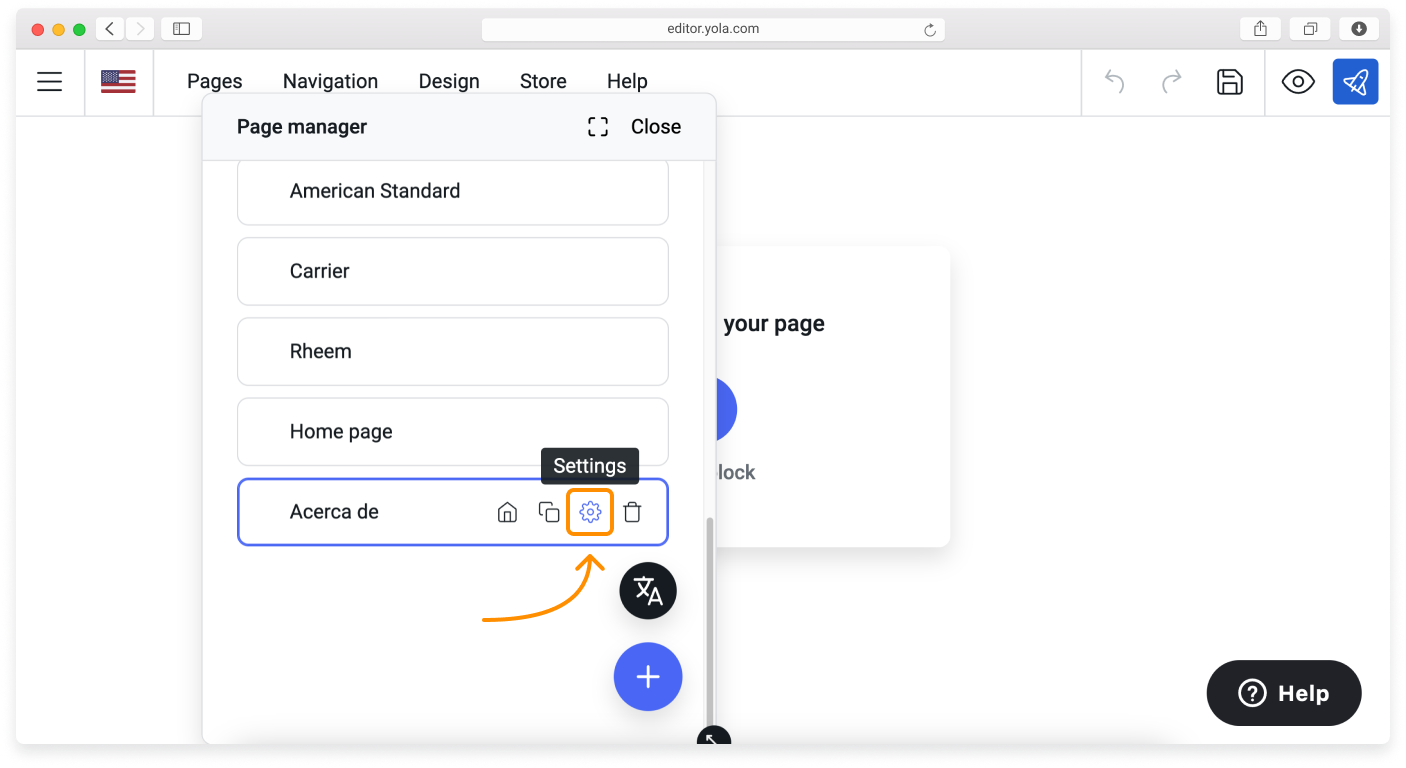
Task: Open the Store menu
Action: pyautogui.click(x=543, y=82)
